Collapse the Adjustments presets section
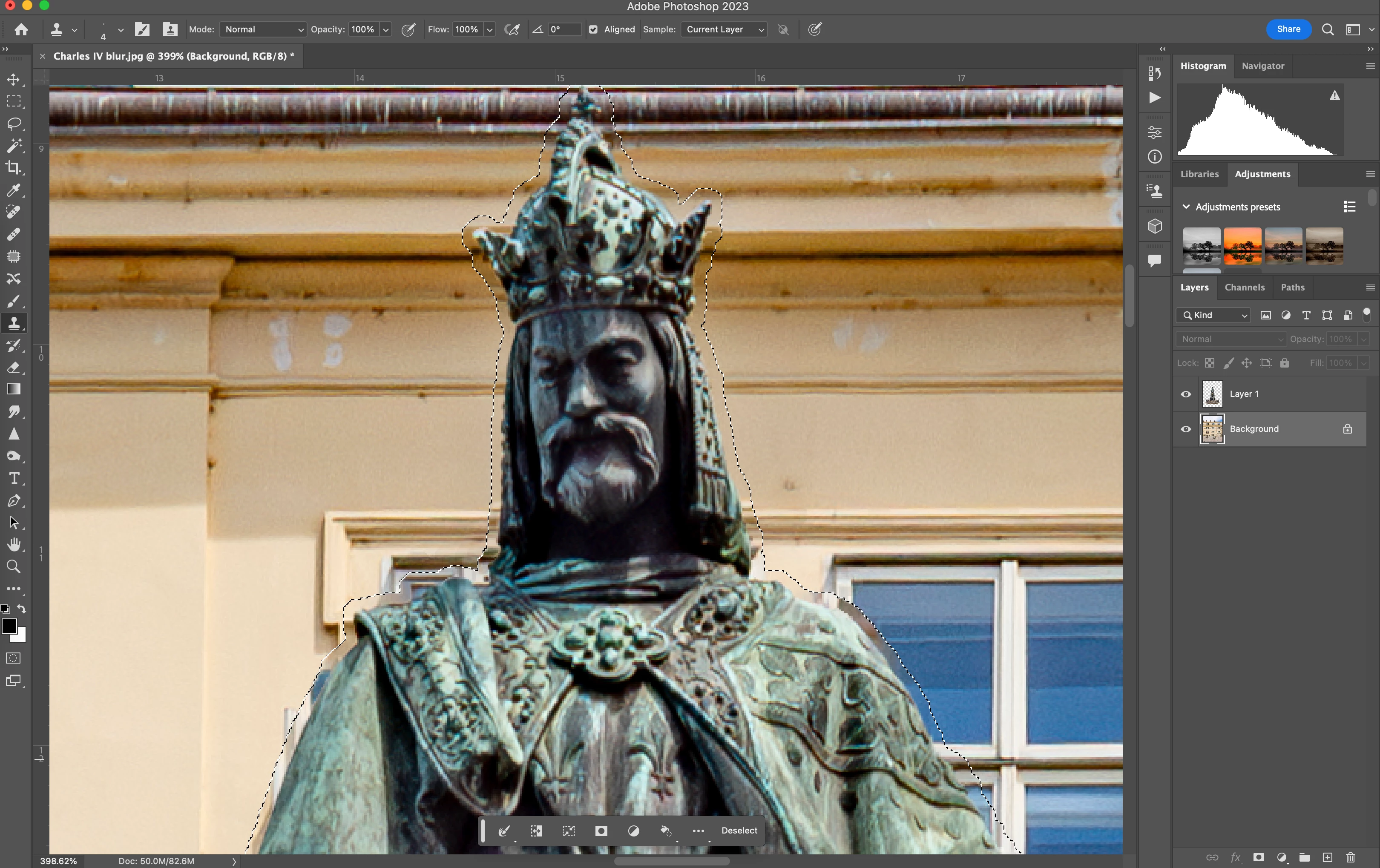 click(x=1186, y=207)
